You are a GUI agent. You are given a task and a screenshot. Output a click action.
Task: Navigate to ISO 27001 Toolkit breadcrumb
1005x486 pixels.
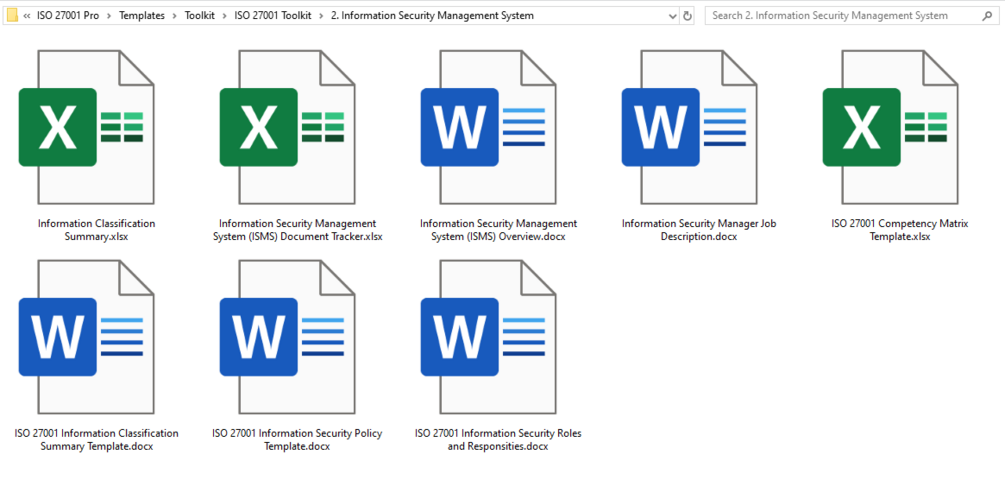(x=273, y=16)
